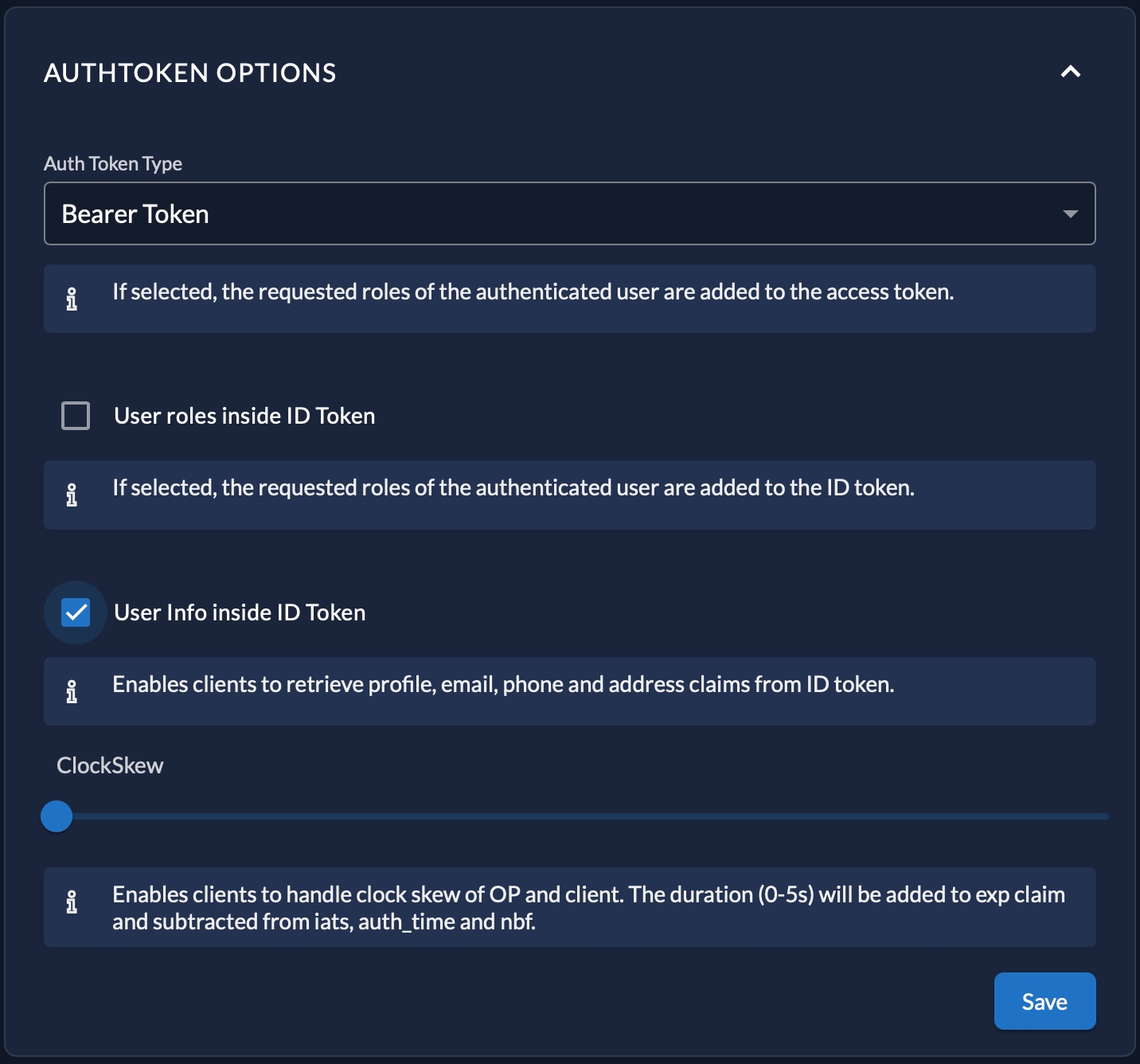Viewport: 1140px width, 1064px height.
Task: Click the clock skew explanation text
Action: (588, 908)
